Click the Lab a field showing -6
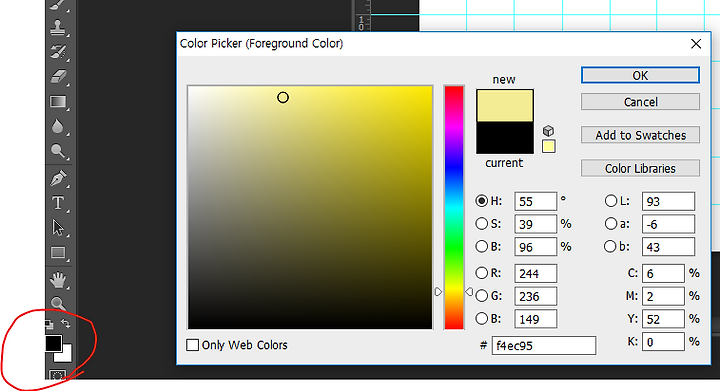 tap(668, 224)
